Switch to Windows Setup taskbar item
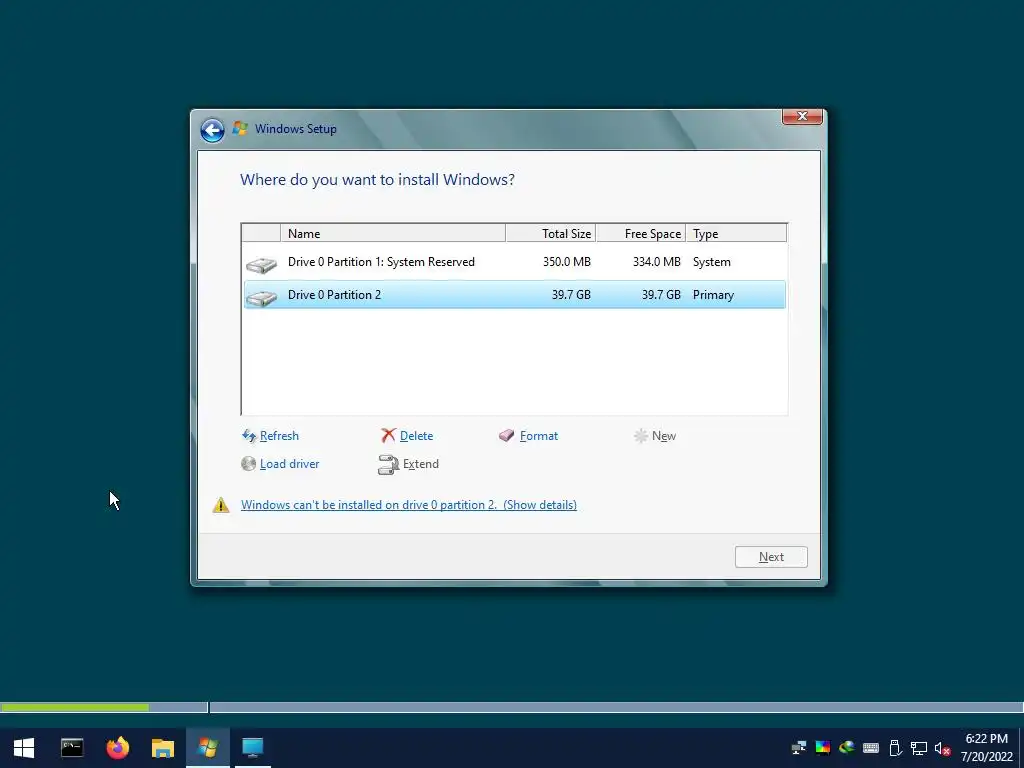Viewport: 1024px width, 768px height. (x=208, y=747)
